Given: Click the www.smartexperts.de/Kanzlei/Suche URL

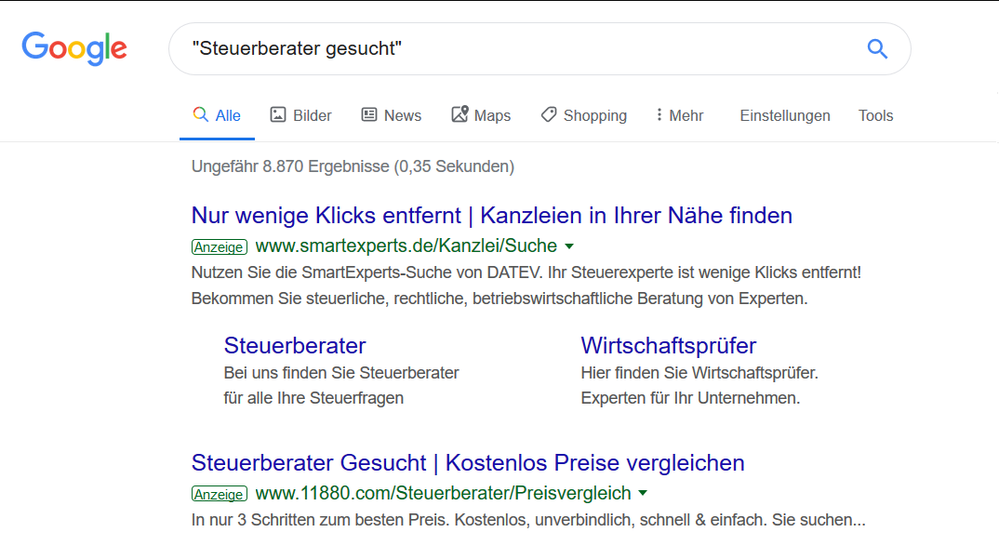Looking at the screenshot, I should click(x=406, y=246).
